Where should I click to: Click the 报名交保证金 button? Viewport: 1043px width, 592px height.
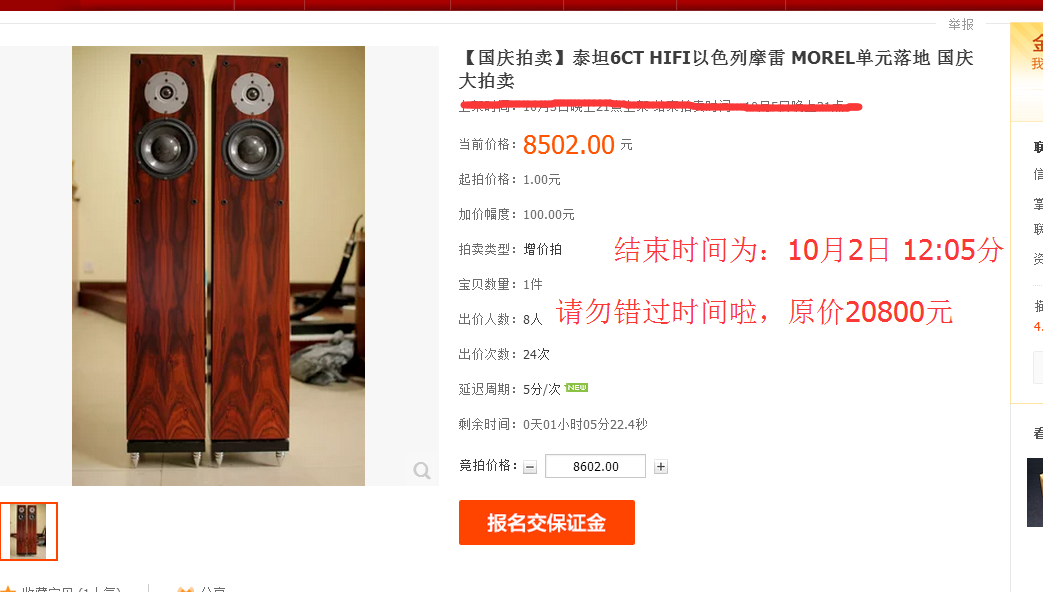tap(547, 523)
